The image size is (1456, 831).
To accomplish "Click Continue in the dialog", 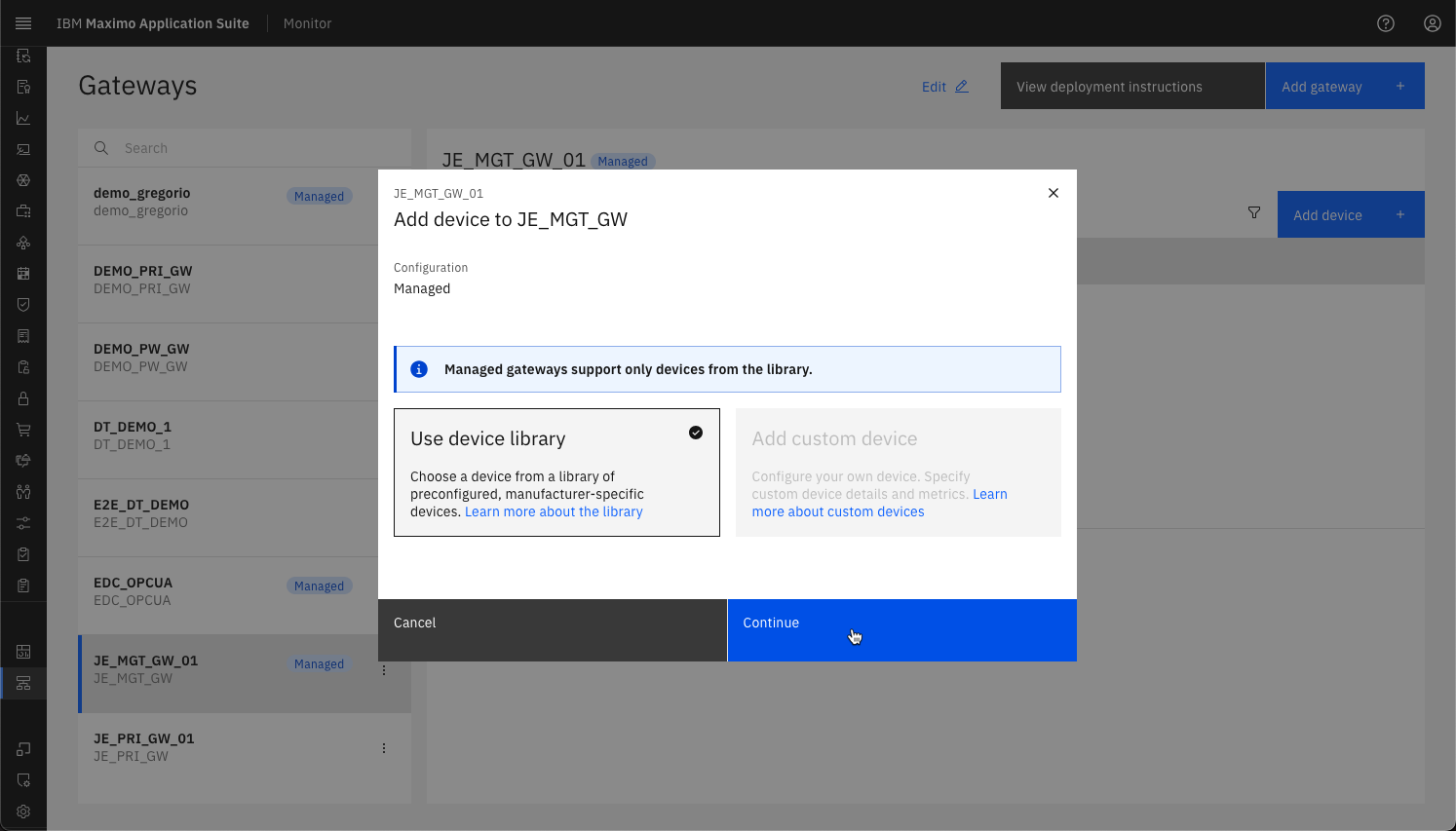I will 902,630.
